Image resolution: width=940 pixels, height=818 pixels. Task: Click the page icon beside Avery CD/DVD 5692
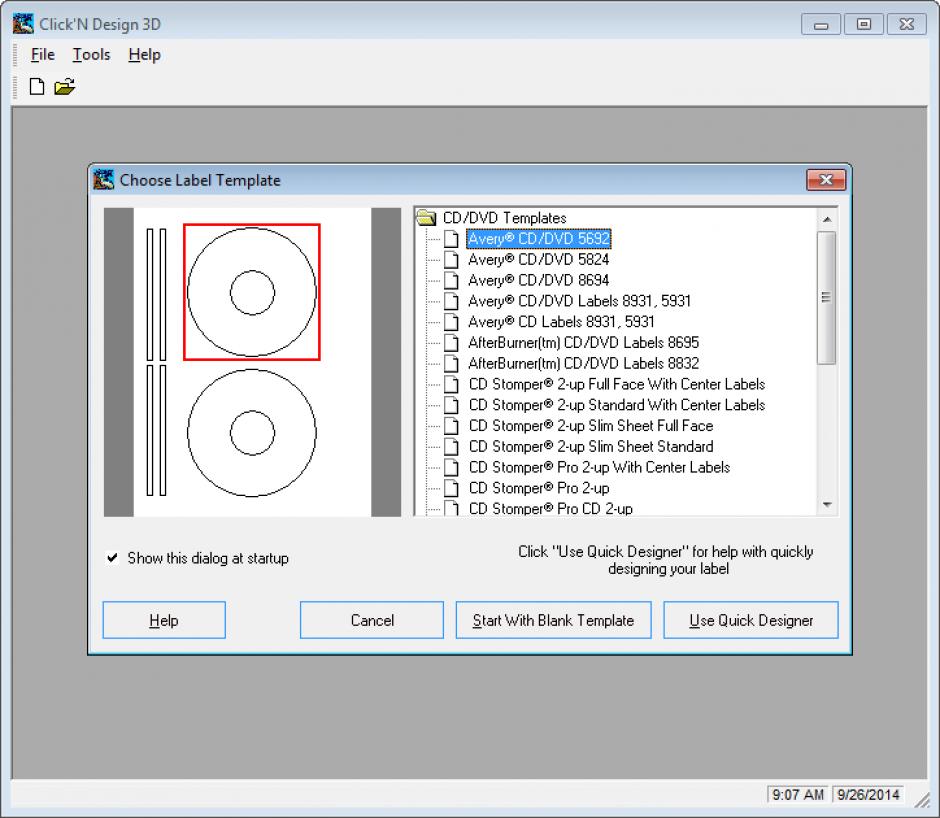[451, 239]
